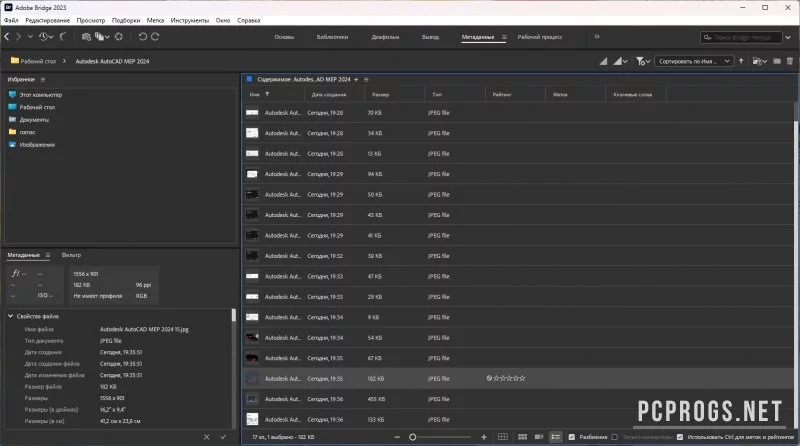Image resolution: width=800 pixels, height=446 pixels.
Task: Select the 455 КБ file thumbnail
Action: click(252, 399)
